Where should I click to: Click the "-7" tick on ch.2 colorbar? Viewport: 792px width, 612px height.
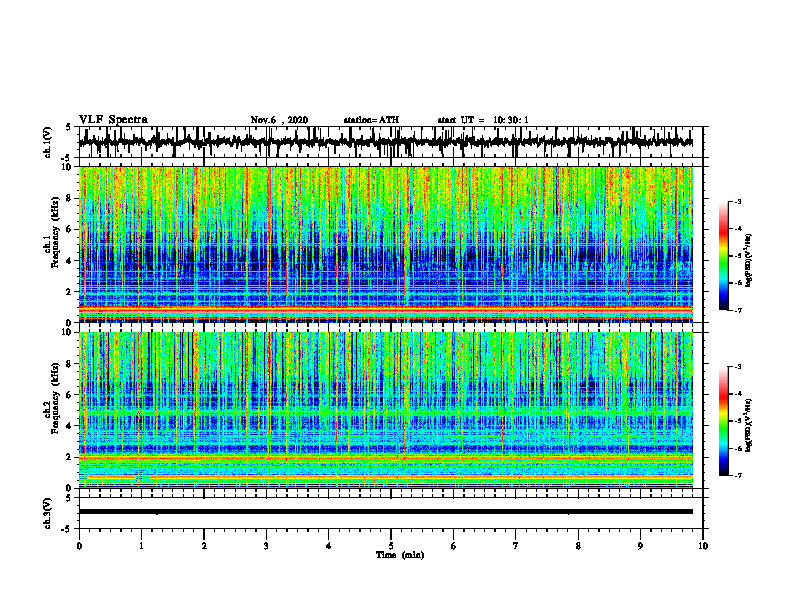pos(738,475)
